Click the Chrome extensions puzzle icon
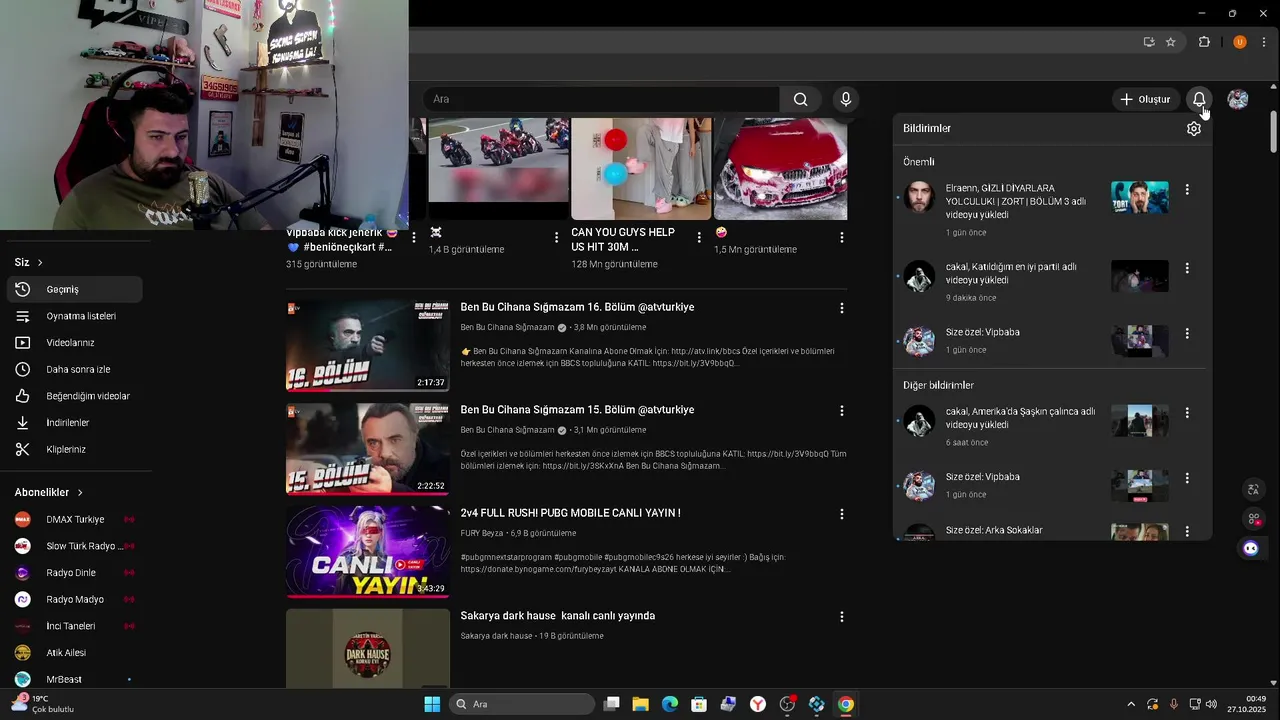Screen dimensions: 1280x720 pyautogui.click(x=1204, y=42)
